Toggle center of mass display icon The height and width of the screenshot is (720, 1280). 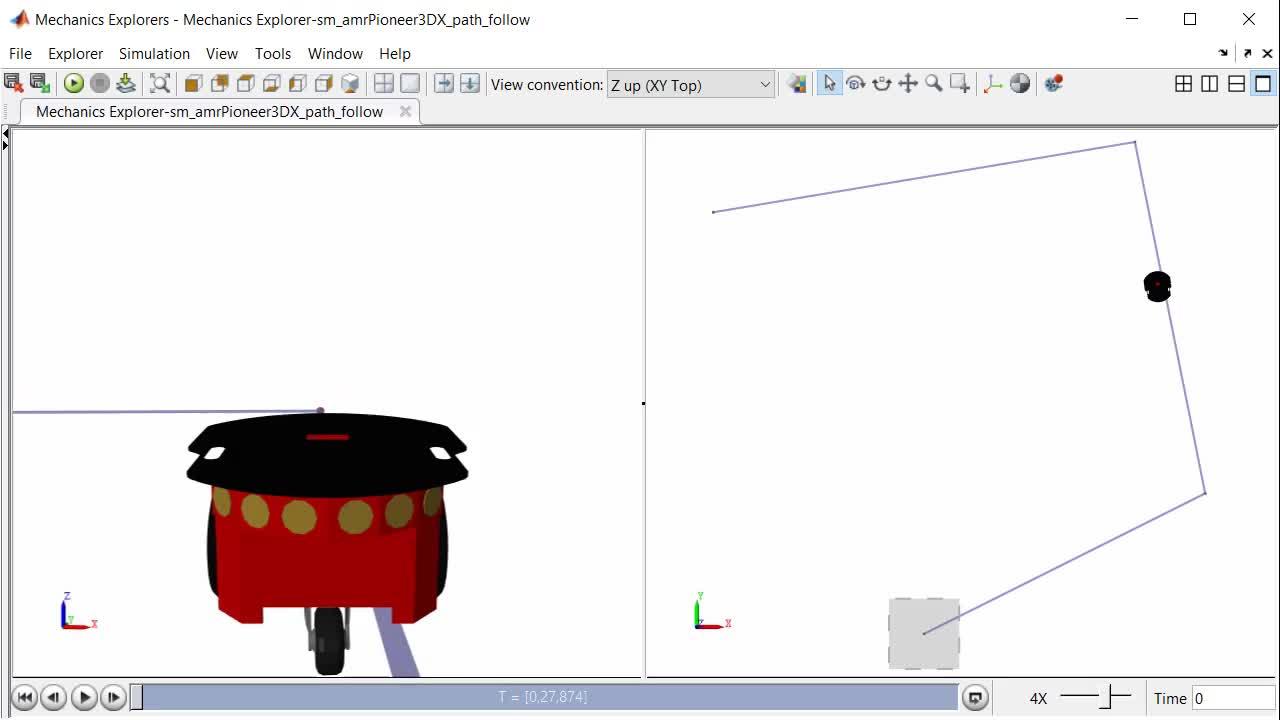pyautogui.click(x=1020, y=84)
